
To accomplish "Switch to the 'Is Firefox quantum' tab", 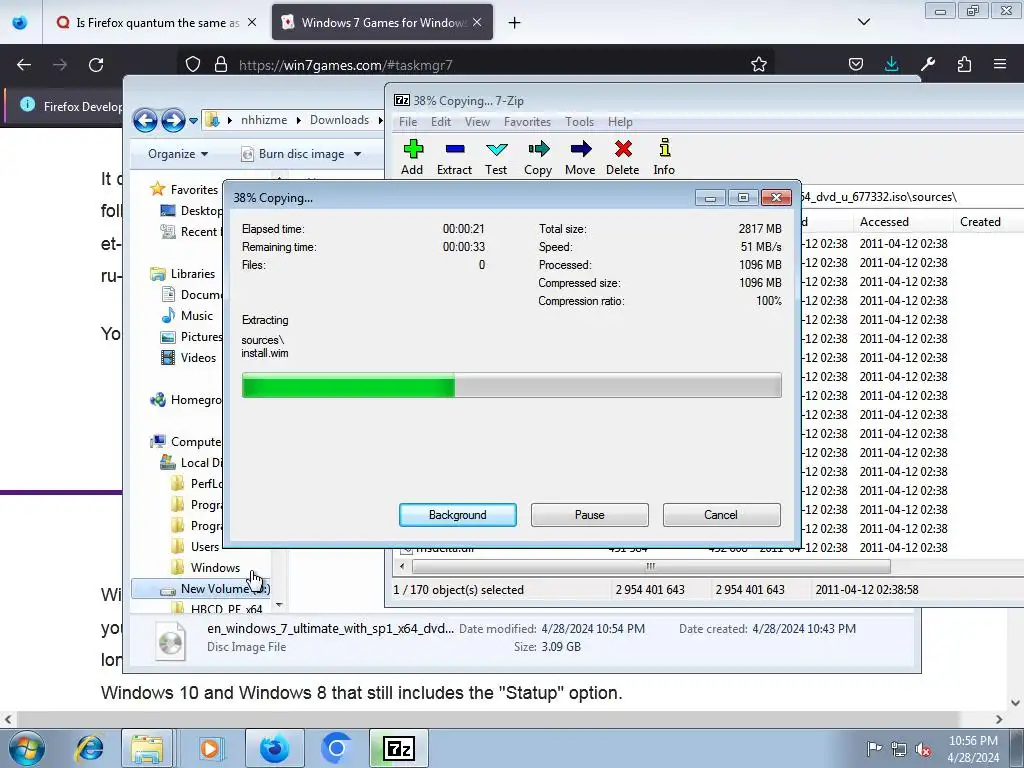I will [156, 23].
